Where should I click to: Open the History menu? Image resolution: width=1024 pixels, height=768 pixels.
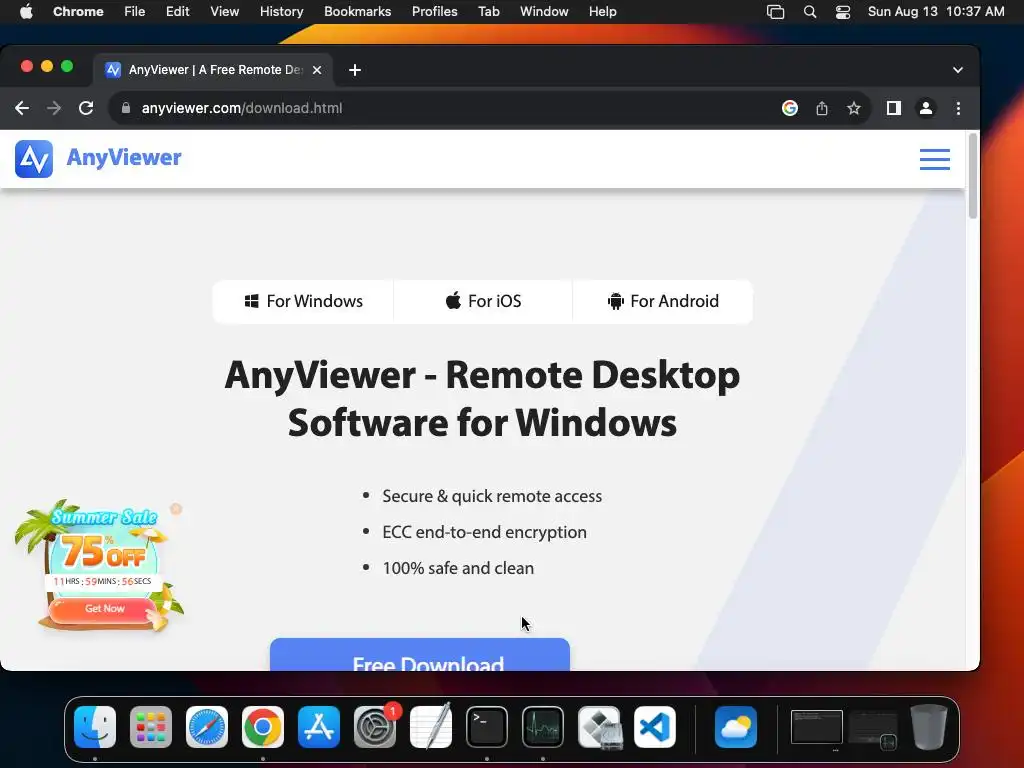281,12
